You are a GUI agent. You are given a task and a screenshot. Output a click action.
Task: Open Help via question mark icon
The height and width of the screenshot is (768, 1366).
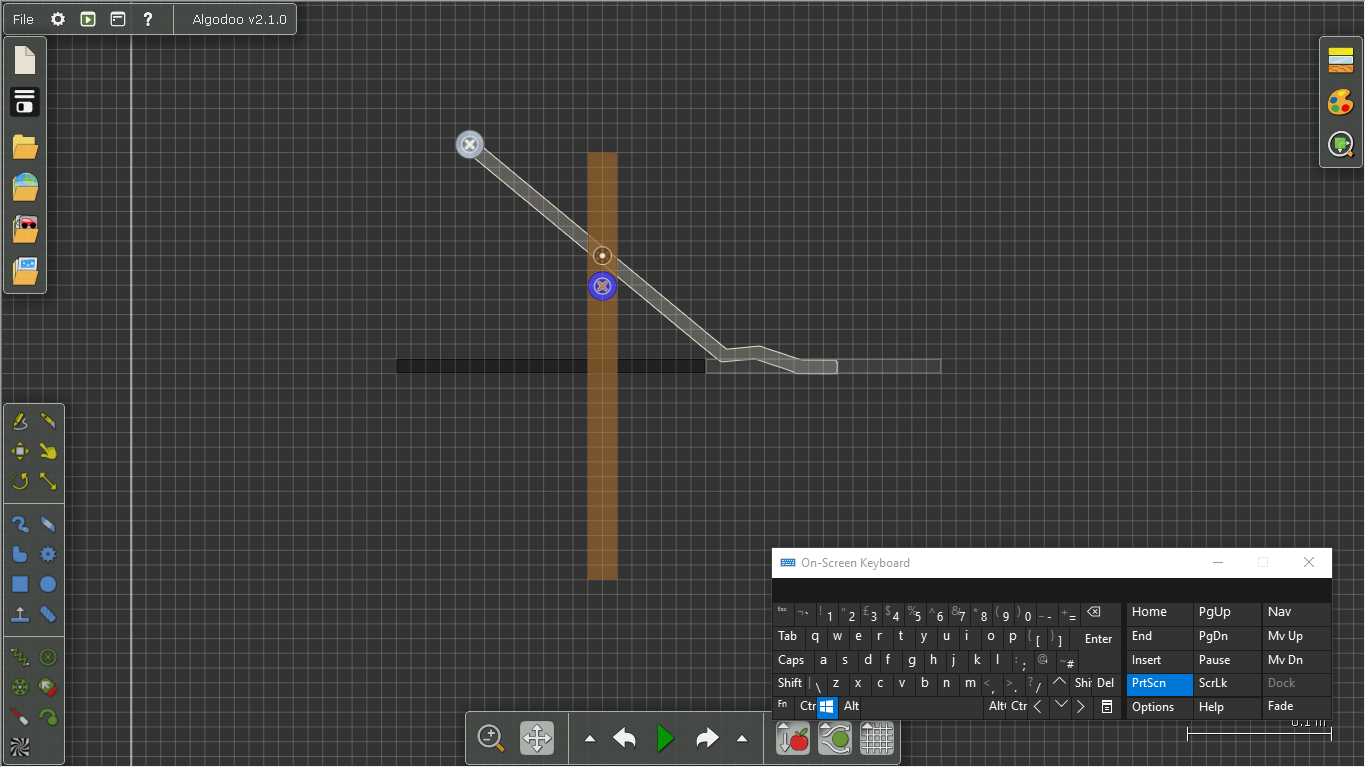click(148, 19)
